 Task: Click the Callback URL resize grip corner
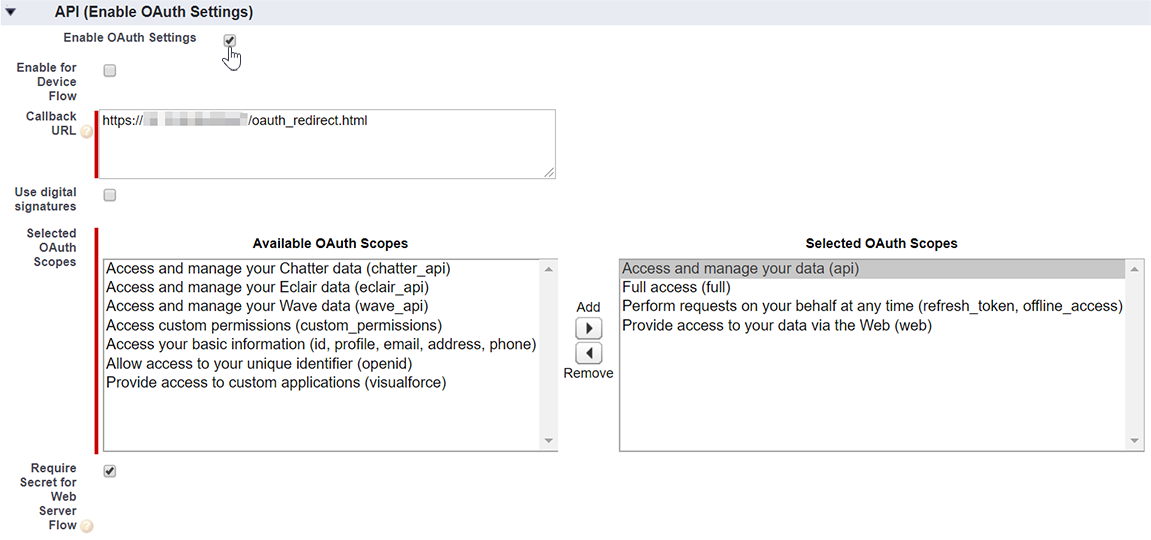pos(549,172)
